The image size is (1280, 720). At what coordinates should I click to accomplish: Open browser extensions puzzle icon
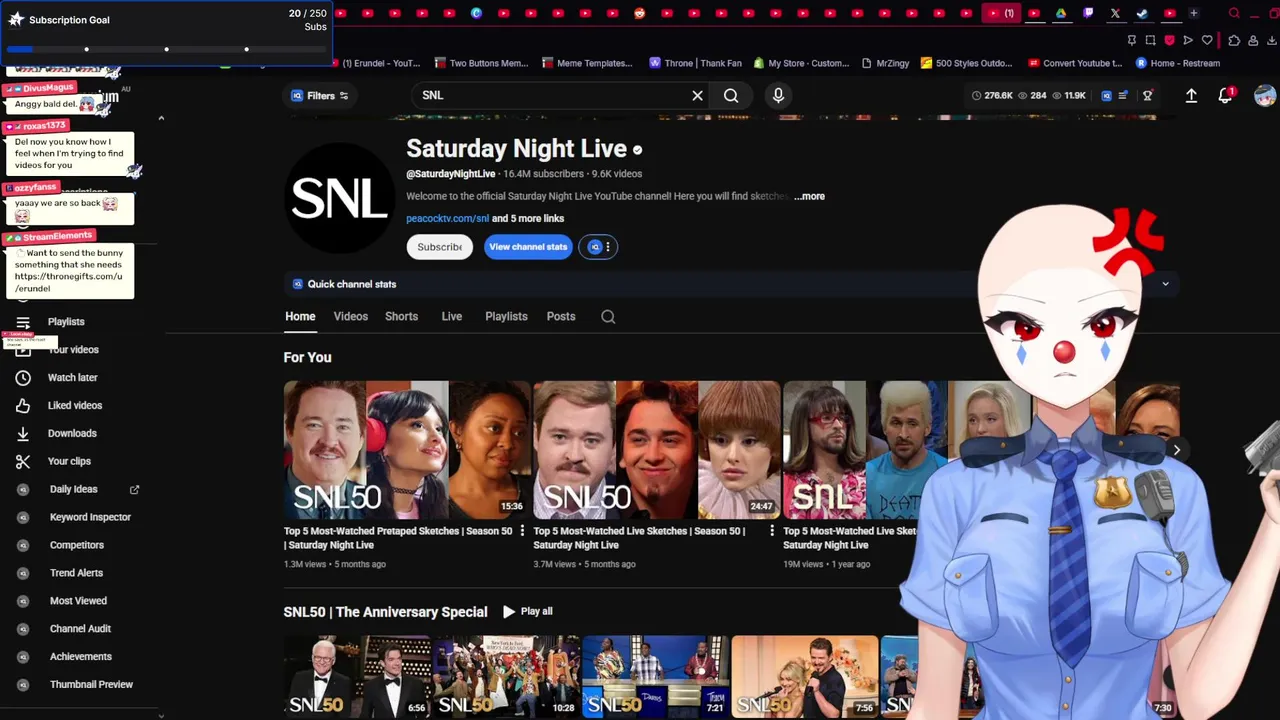point(1234,41)
